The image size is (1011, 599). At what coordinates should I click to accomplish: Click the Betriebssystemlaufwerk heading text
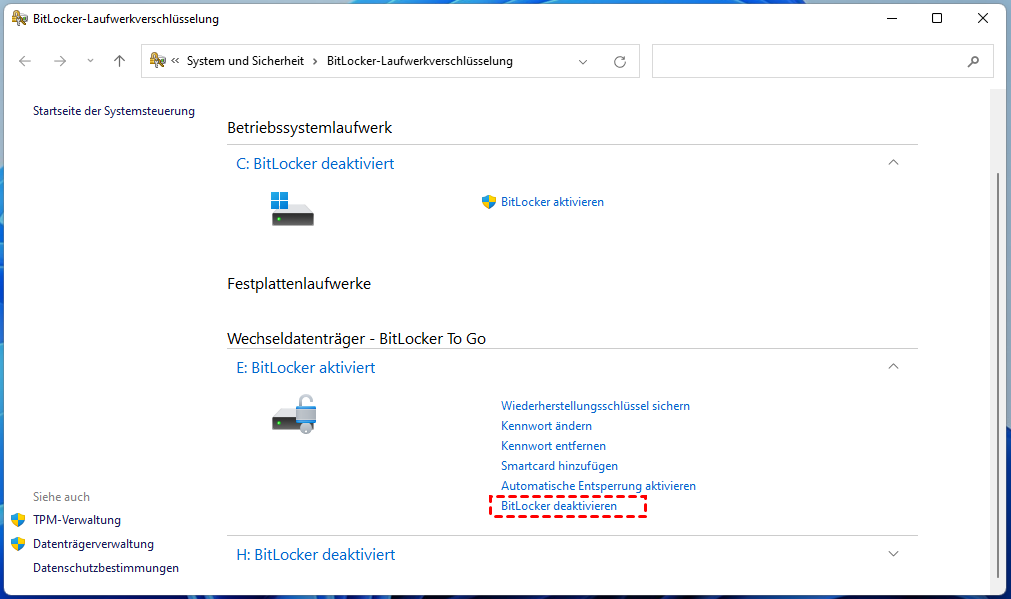[x=309, y=128]
